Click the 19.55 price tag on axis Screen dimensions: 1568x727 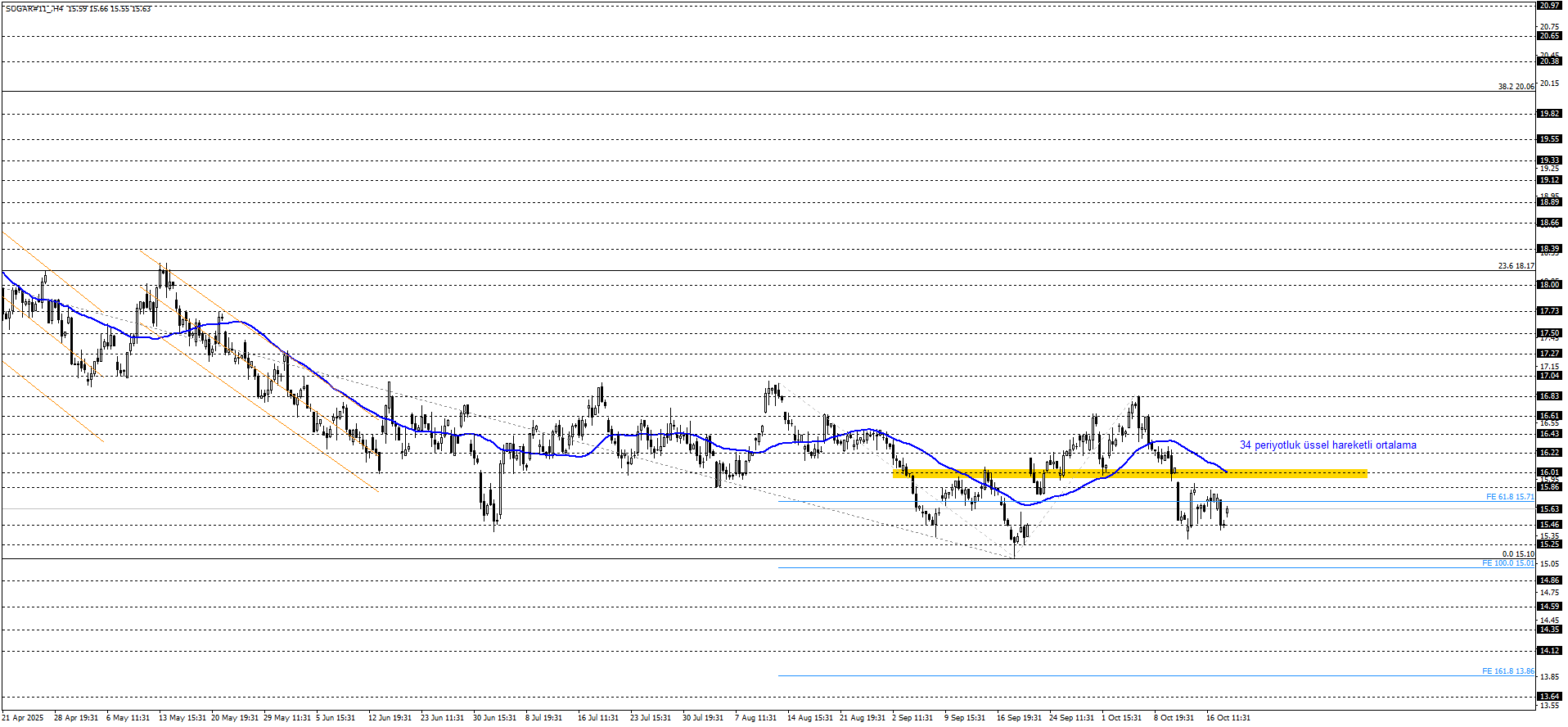pyautogui.click(x=1549, y=139)
